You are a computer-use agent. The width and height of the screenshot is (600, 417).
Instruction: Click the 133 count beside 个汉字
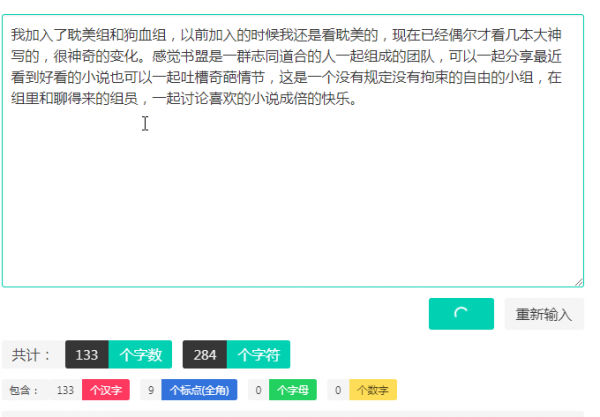(x=65, y=390)
